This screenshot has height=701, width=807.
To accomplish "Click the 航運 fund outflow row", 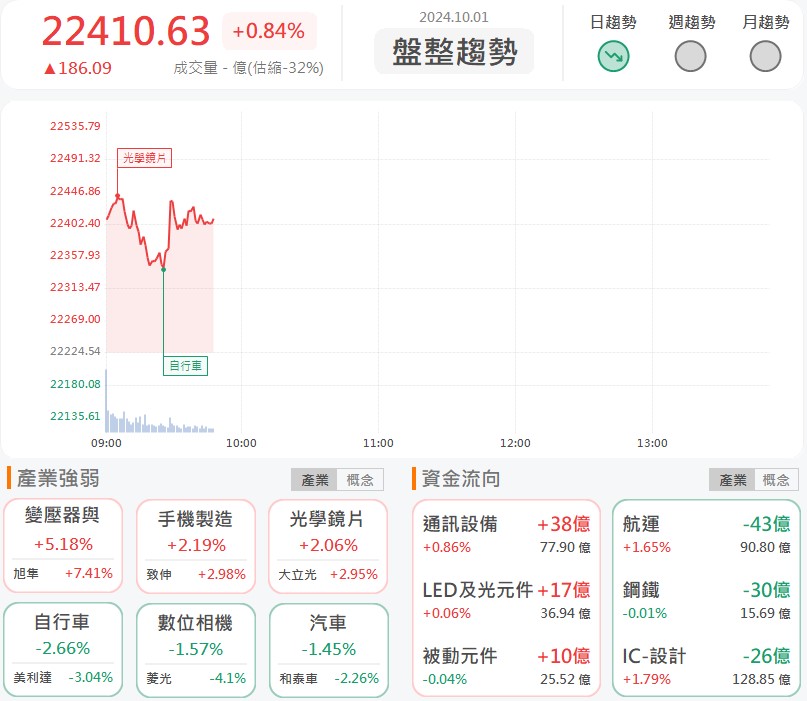I will [x=706, y=535].
